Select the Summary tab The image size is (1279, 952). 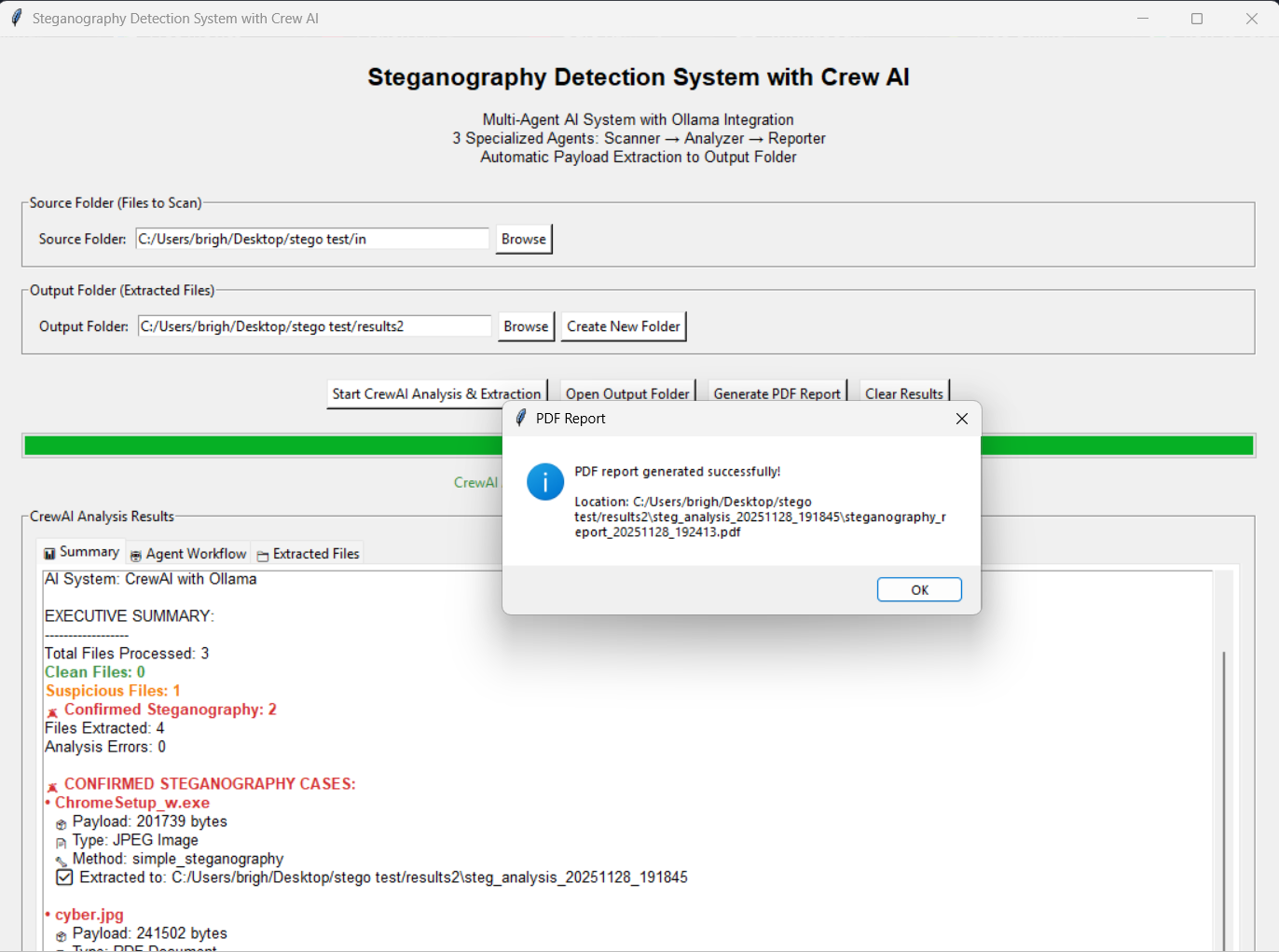pyautogui.click(x=82, y=552)
